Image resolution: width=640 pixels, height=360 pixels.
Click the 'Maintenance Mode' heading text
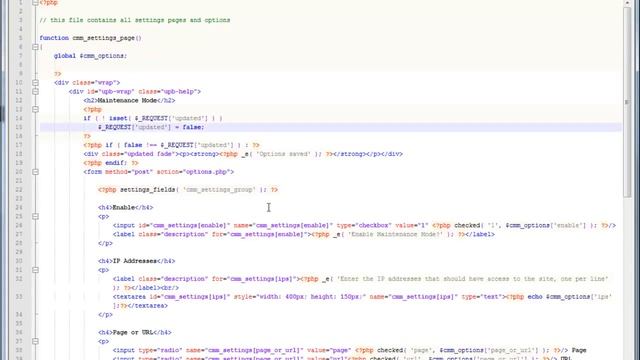(x=127, y=100)
